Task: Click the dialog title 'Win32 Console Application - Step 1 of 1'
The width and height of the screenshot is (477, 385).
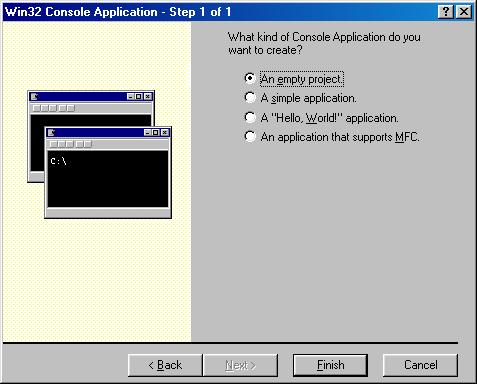Action: tap(118, 12)
